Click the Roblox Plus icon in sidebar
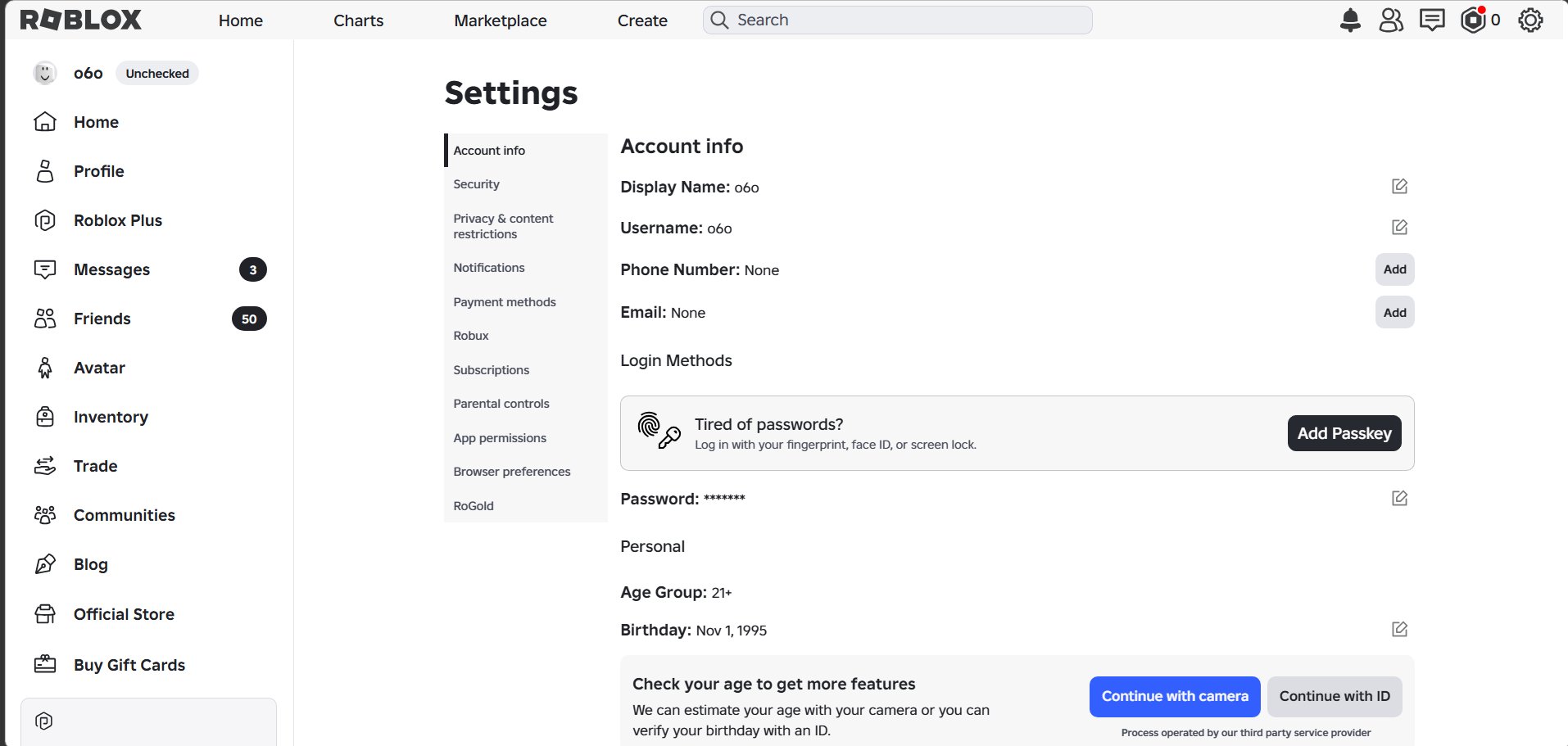This screenshot has height=746, width=1568. (45, 220)
